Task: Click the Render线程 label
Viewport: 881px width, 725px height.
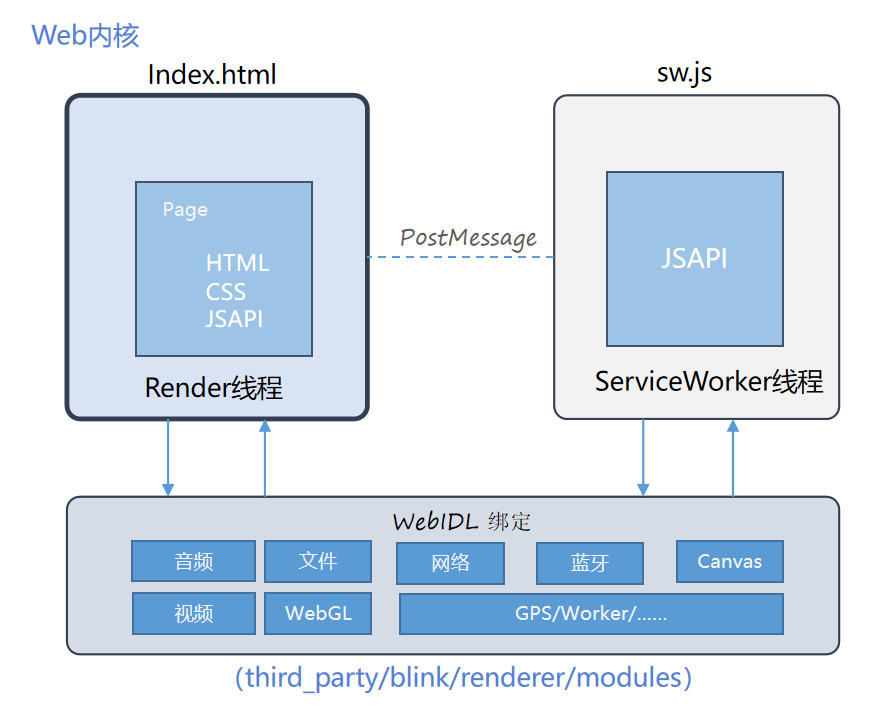Action: 214,388
